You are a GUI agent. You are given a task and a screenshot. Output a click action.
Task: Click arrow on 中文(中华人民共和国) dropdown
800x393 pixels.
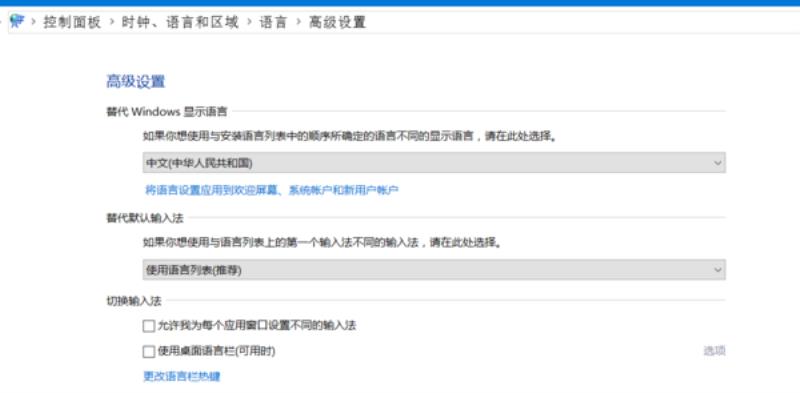point(718,163)
